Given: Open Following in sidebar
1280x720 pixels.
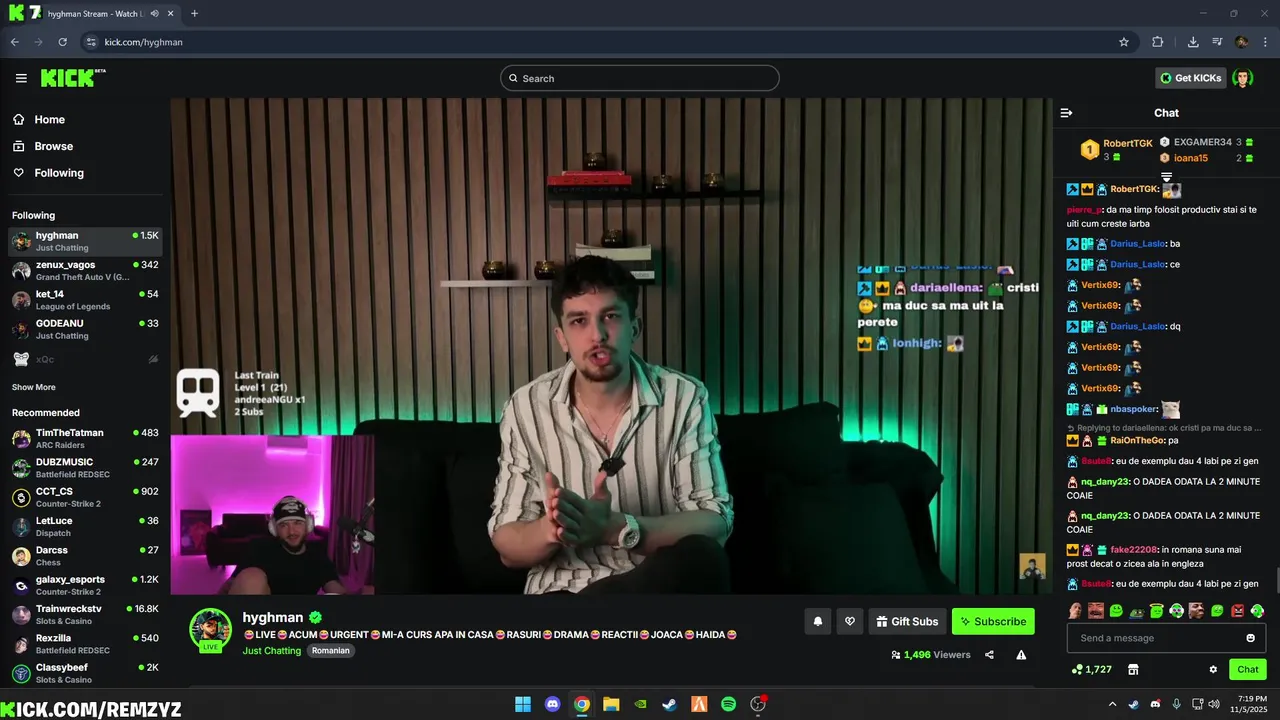Looking at the screenshot, I should click(48, 173).
